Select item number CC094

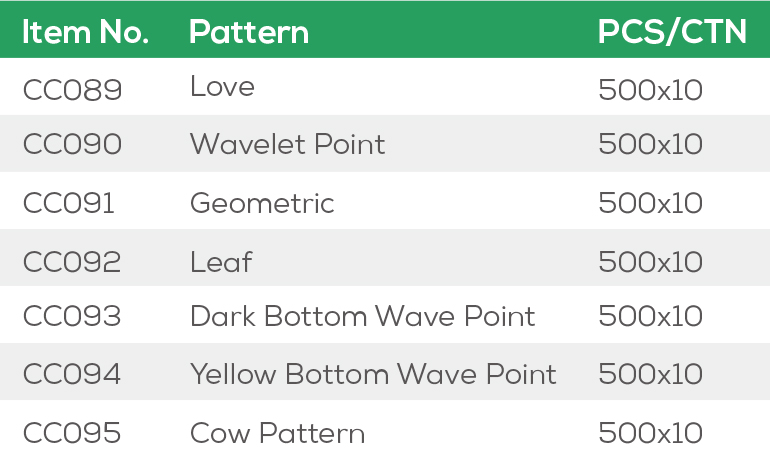coord(72,375)
